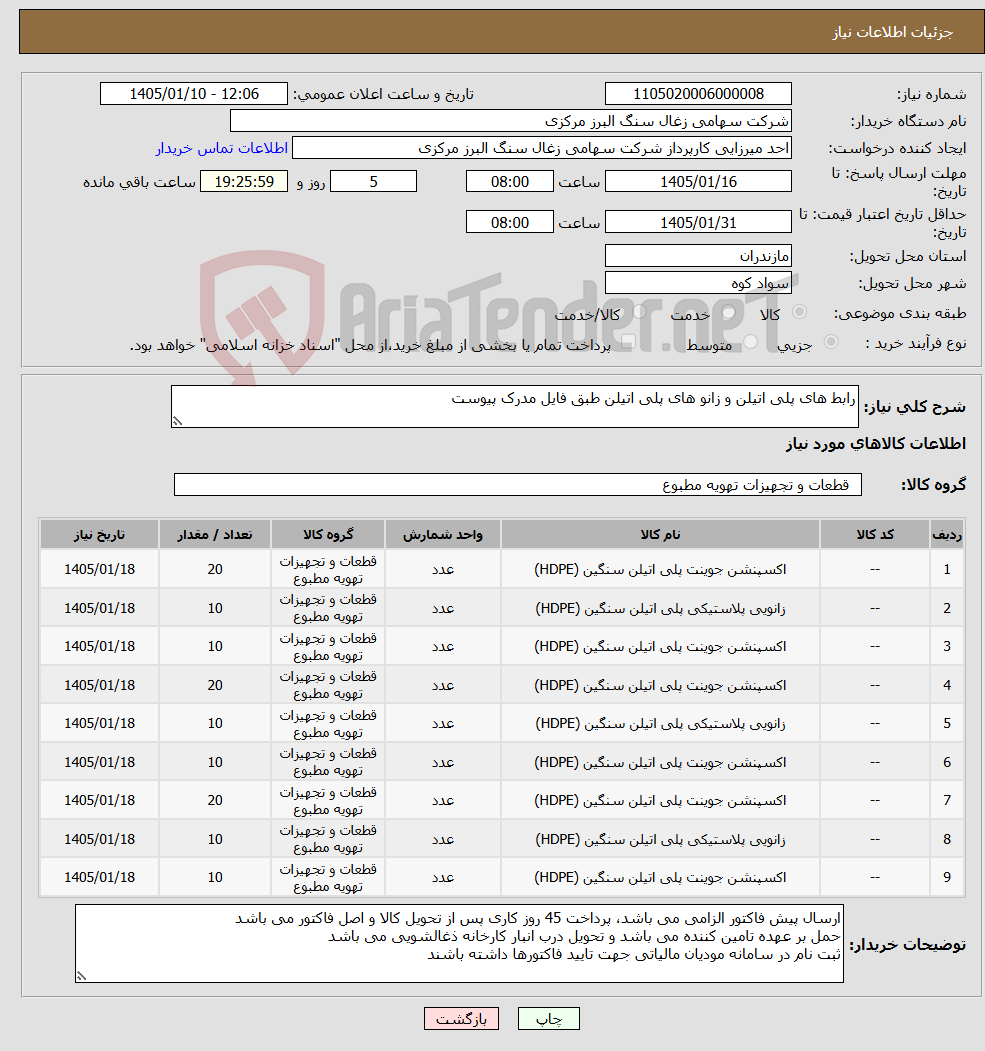Click the goods group field قطعات و تجهیزات تهویه مطبوع
985x1051 pixels.
pyautogui.click(x=518, y=485)
